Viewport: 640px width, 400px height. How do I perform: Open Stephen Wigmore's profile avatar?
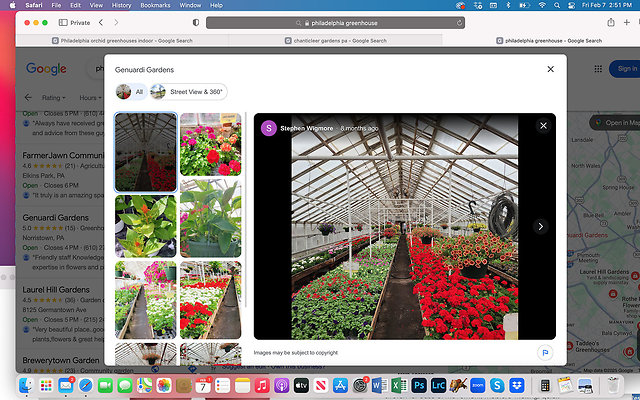(269, 128)
